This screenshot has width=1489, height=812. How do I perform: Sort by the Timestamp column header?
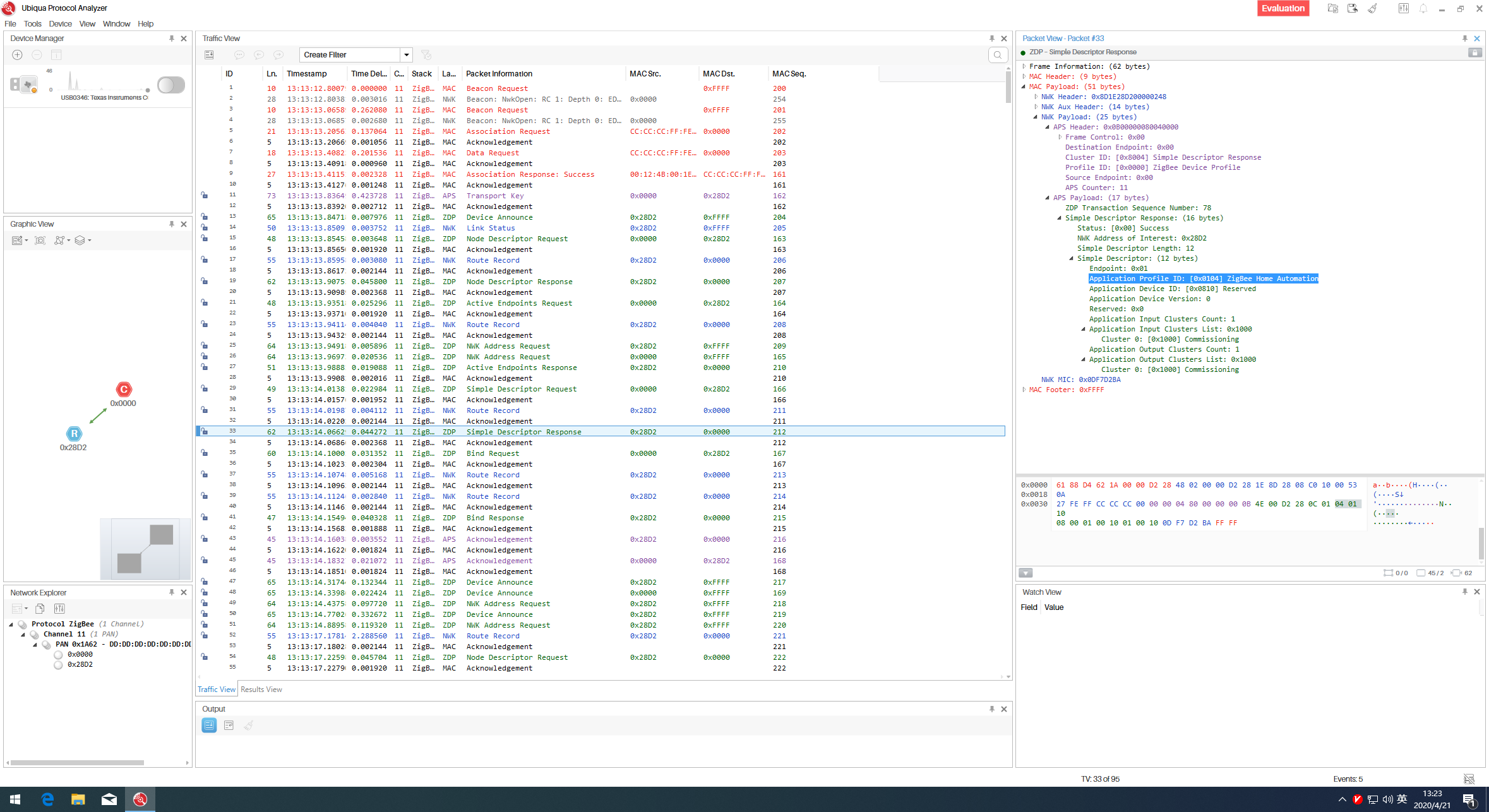click(314, 74)
